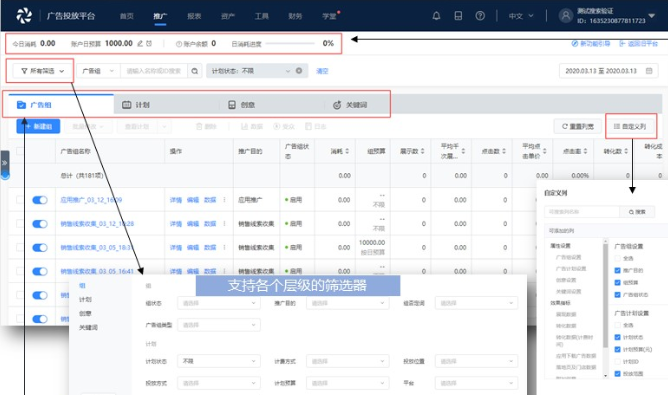Open more actions for 销售线索收集_03_05_18 row
The width and height of the screenshot is (668, 395).
pos(225,247)
